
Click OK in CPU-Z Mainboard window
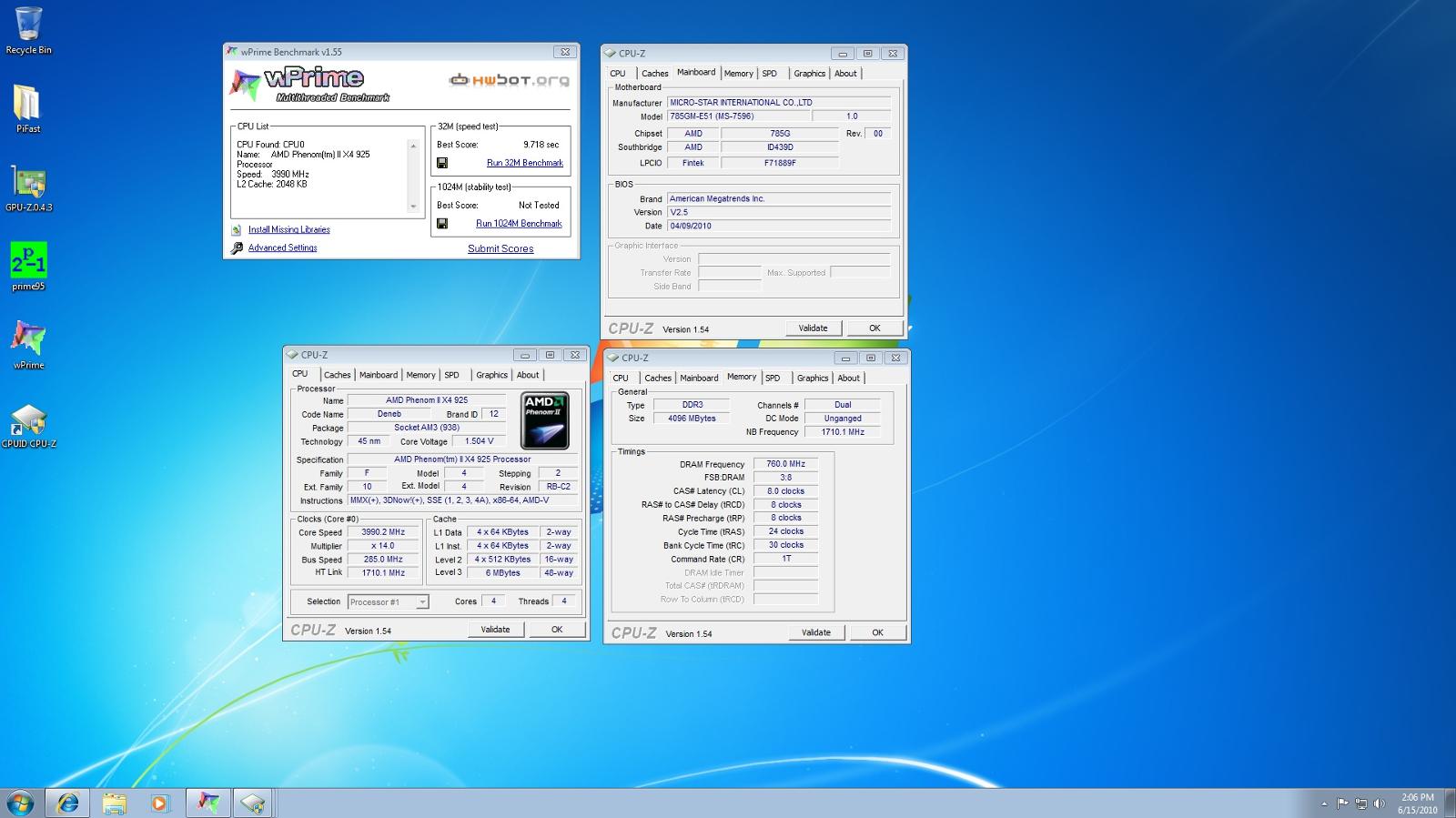pos(875,328)
